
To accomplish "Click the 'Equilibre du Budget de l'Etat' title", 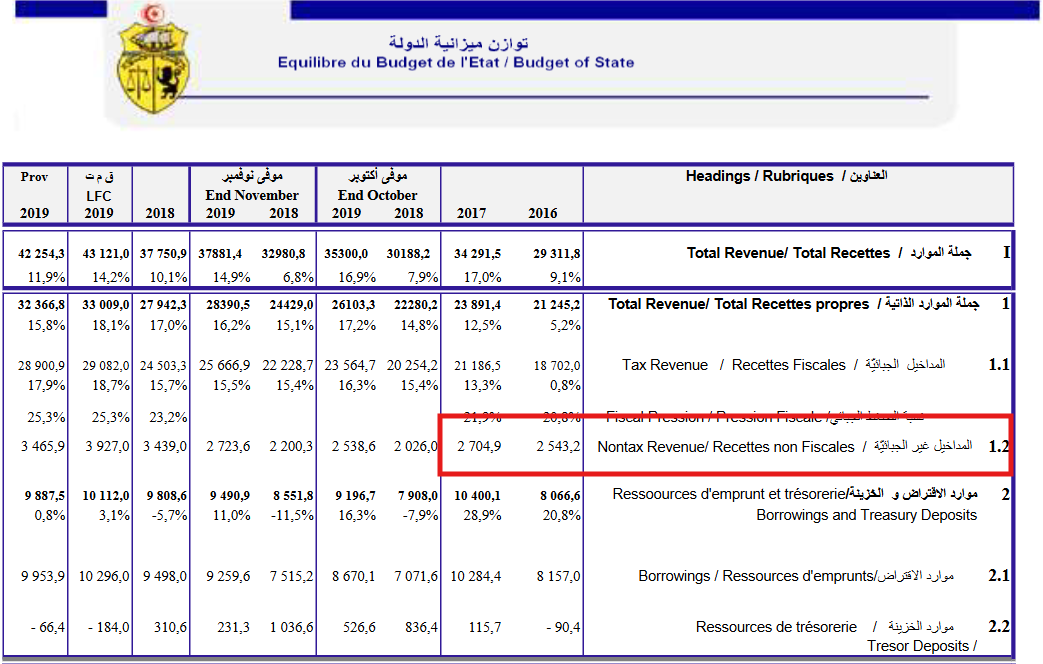I will coord(455,62).
